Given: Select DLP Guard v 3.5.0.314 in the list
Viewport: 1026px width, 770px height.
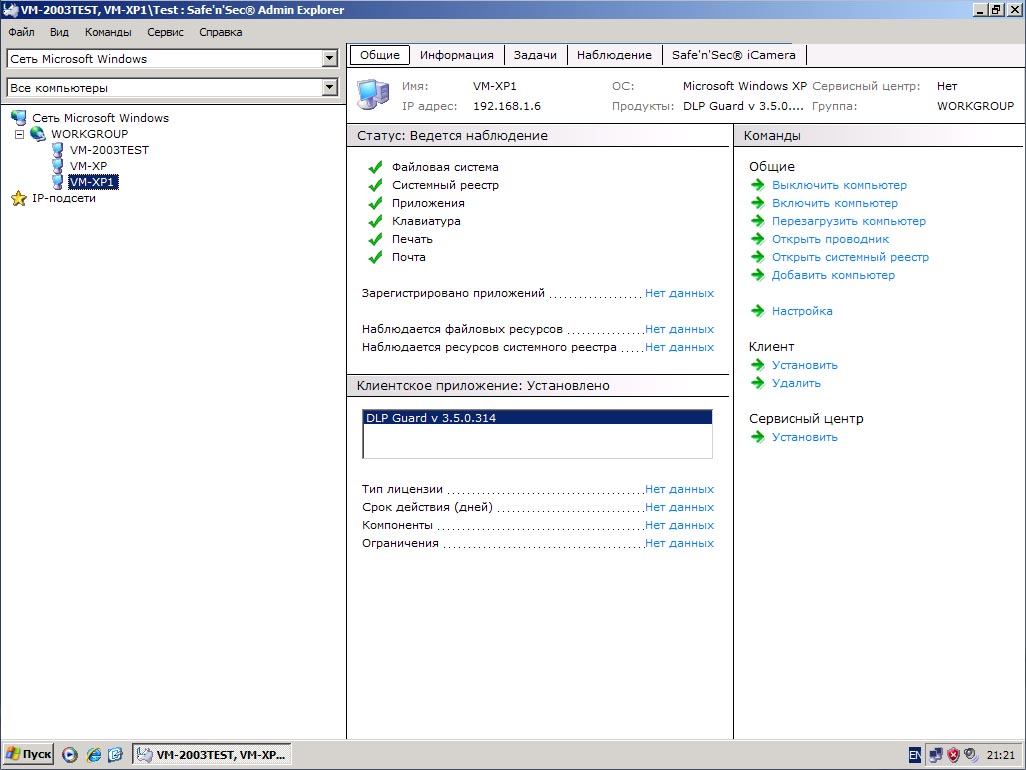Looking at the screenshot, I should pos(537,417).
